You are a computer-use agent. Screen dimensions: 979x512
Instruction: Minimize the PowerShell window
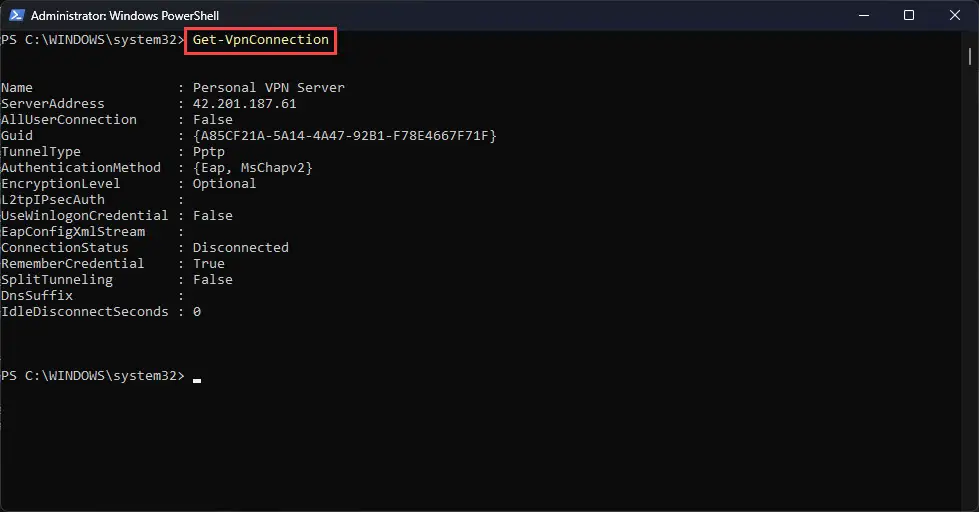864,15
